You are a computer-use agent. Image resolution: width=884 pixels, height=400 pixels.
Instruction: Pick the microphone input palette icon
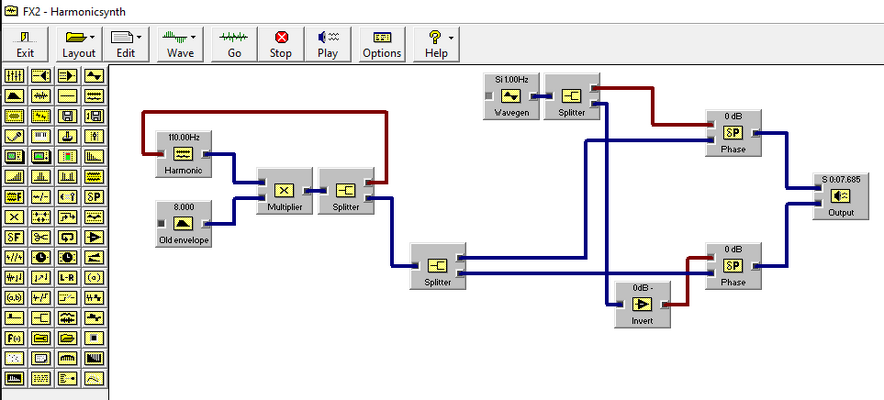coord(14,136)
